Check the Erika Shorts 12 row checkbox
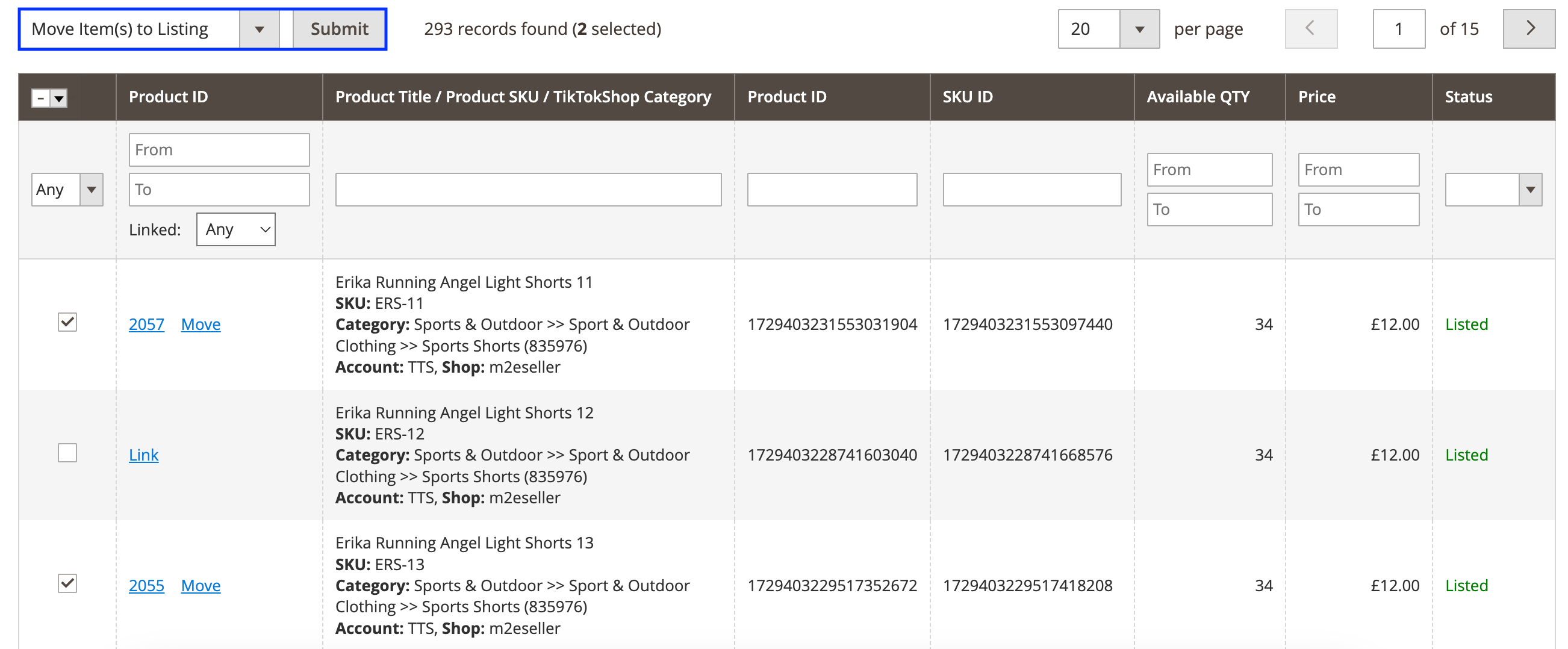The height and width of the screenshot is (649, 1568). (x=67, y=453)
